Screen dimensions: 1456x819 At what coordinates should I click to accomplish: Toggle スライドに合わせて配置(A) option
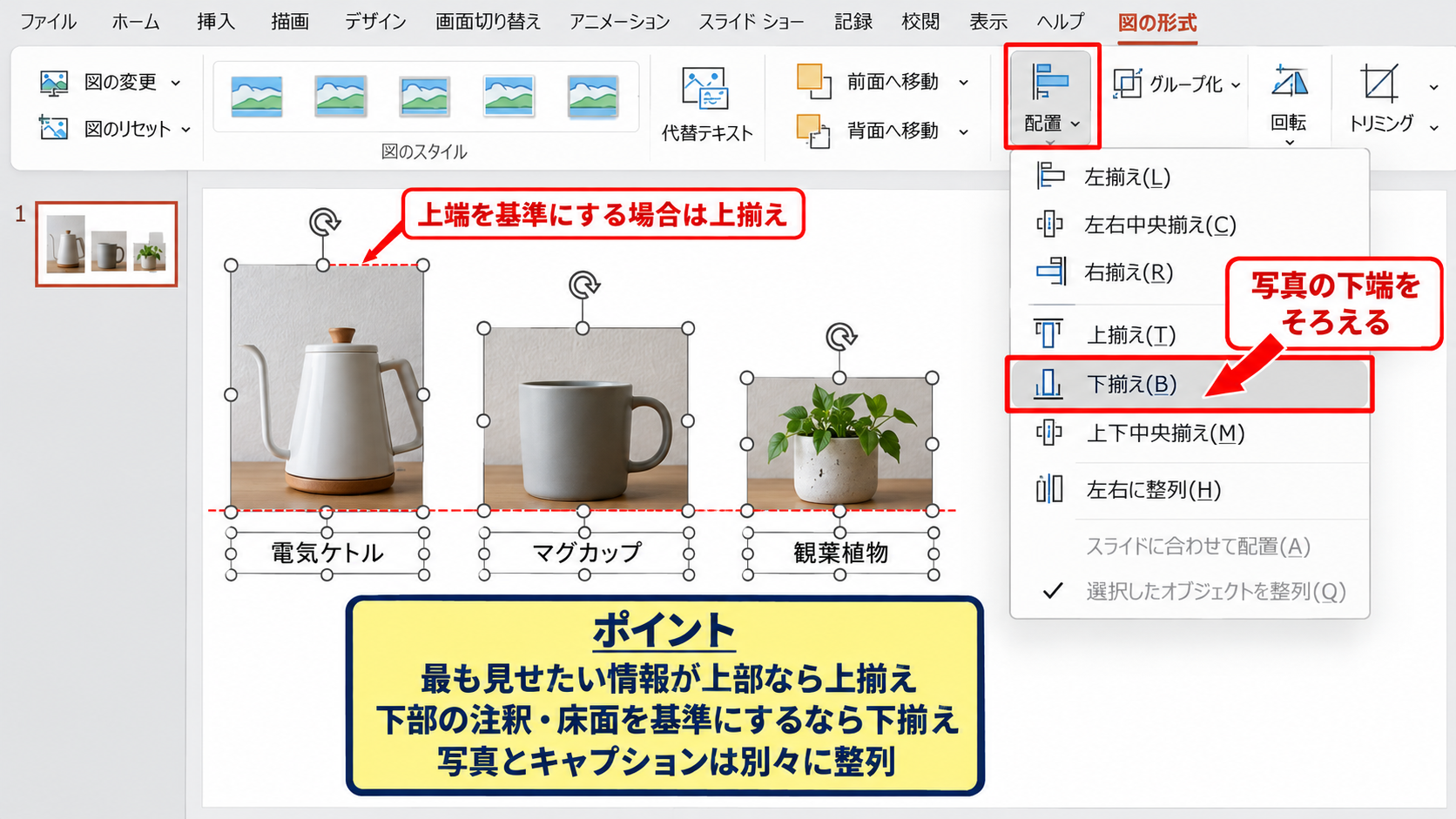[x=1190, y=547]
